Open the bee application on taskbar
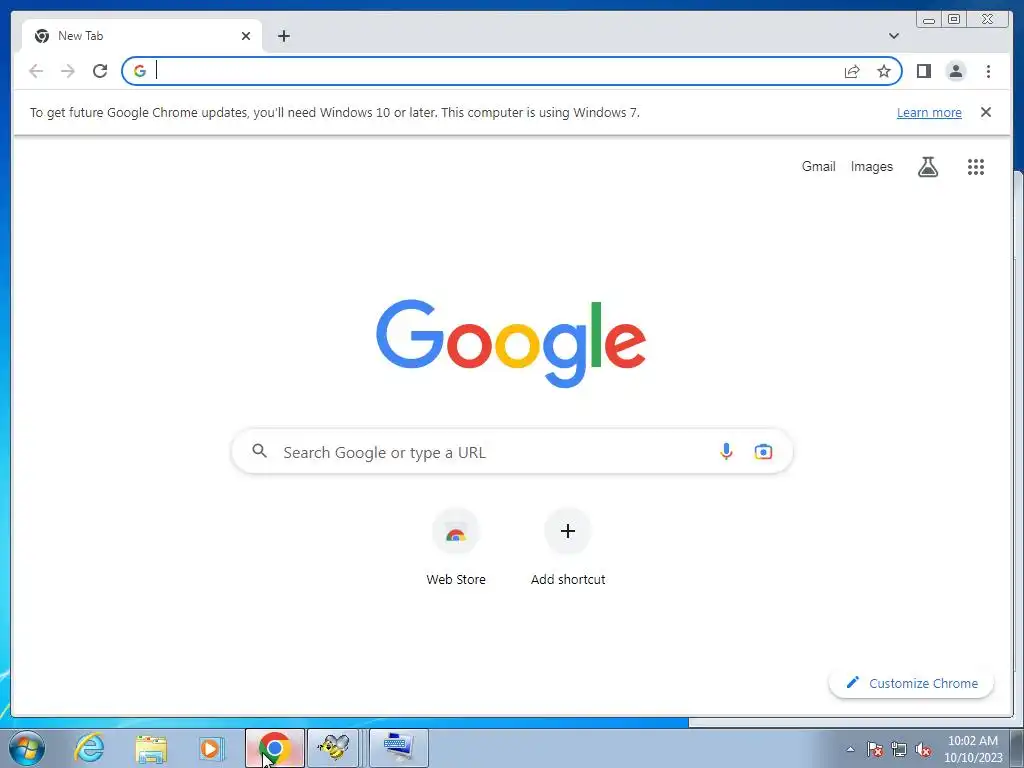This screenshot has width=1024, height=768. (x=333, y=748)
